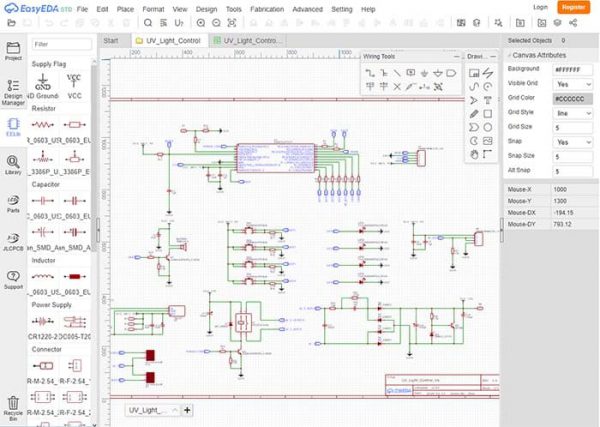This screenshot has height=427, width=600.
Task: Select the Ellipse drawing tool
Action: 487,127
